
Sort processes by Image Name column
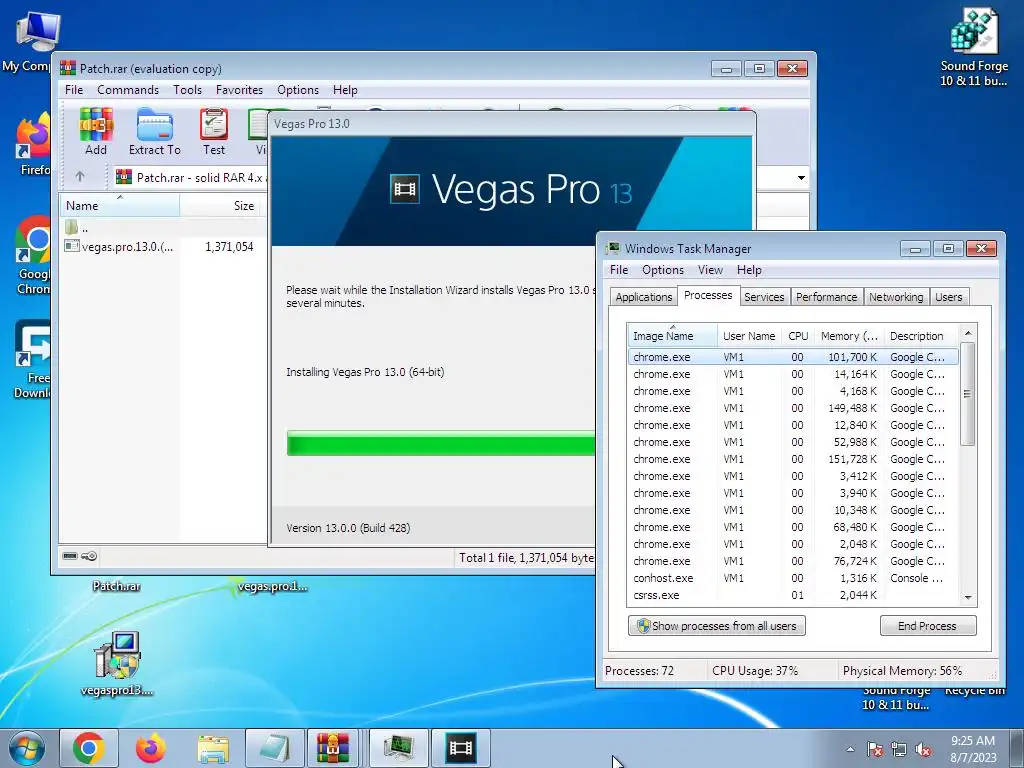[672, 336]
